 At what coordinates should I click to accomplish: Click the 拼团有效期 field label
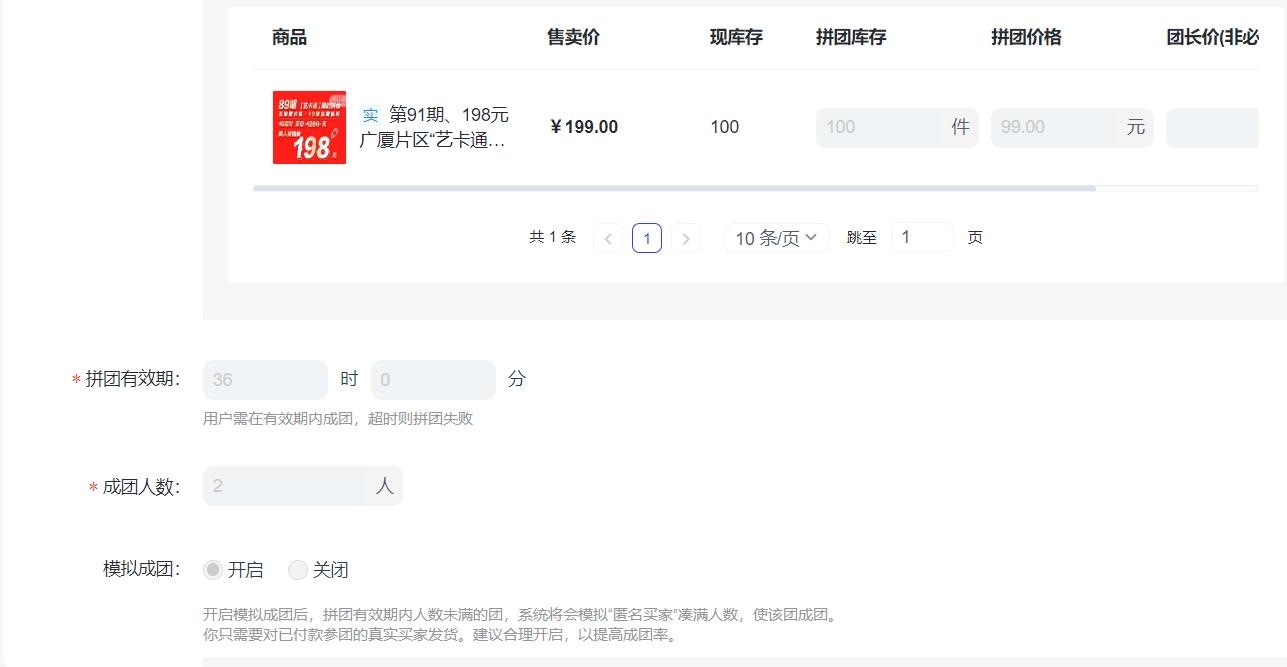[x=132, y=379]
